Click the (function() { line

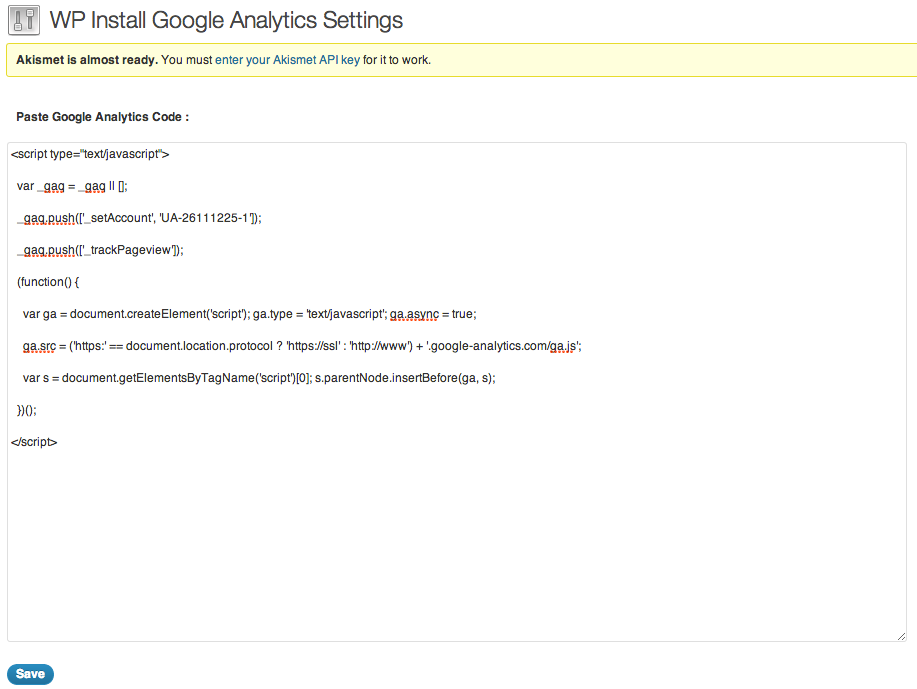coord(48,282)
